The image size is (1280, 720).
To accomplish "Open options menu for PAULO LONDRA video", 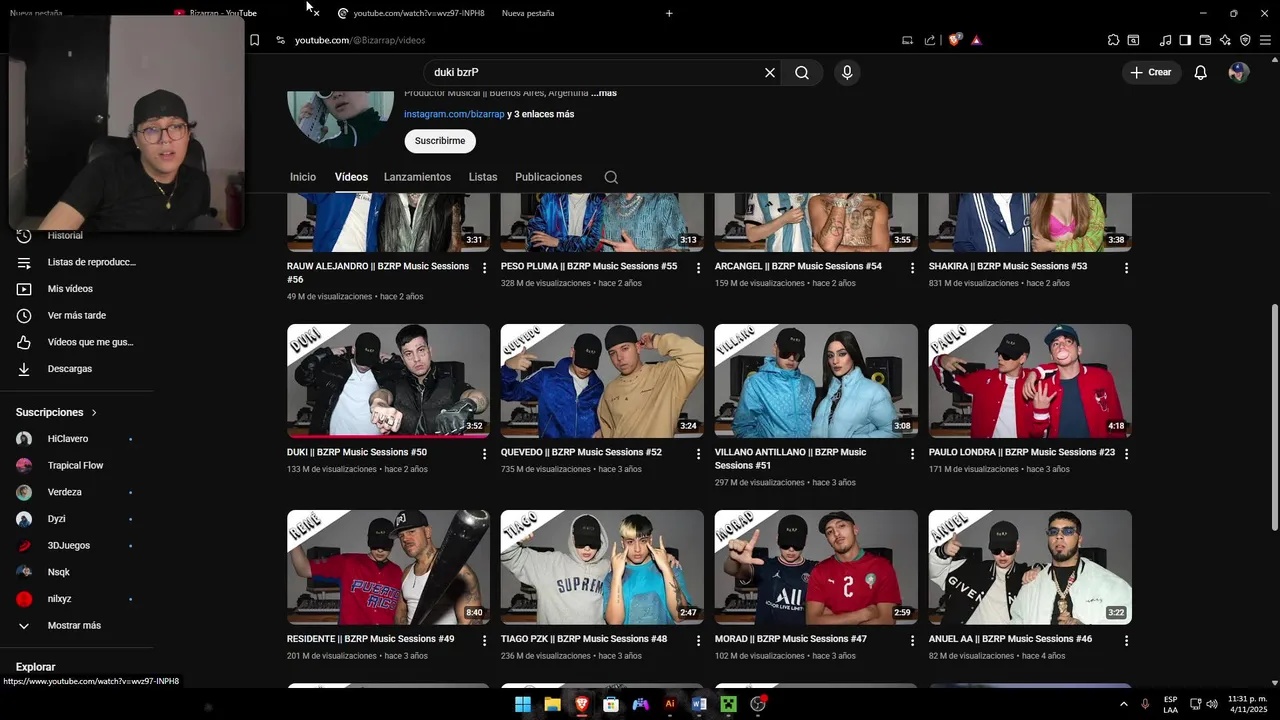I will pos(1126,454).
